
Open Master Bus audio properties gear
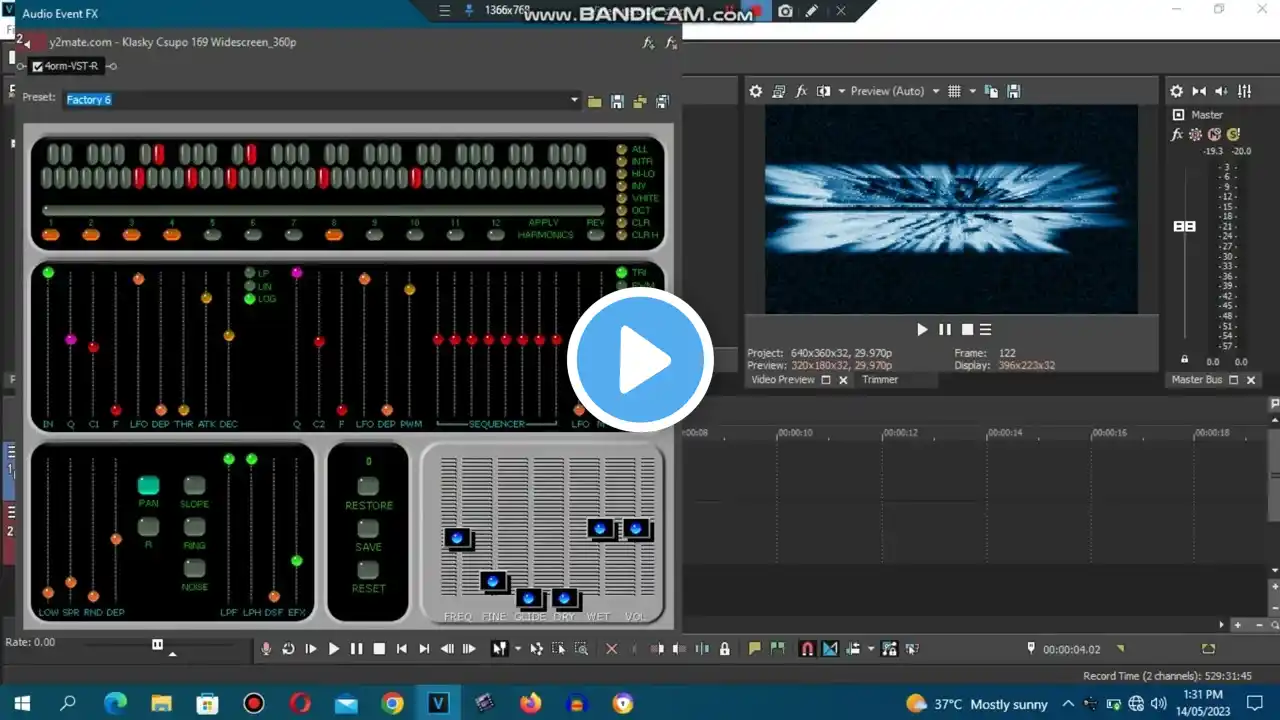(1177, 91)
